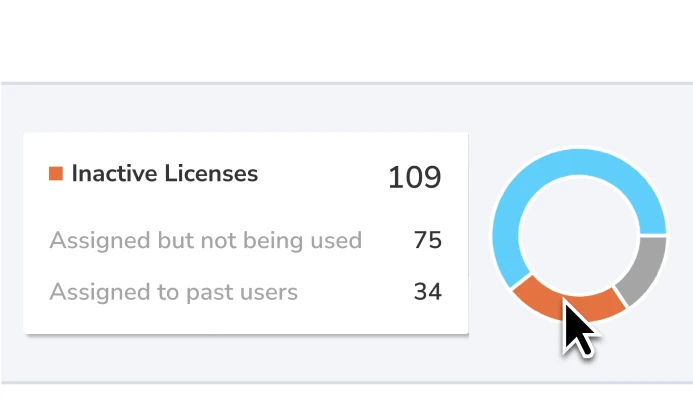Click the orange arc left of the cursor

pyautogui.click(x=537, y=296)
